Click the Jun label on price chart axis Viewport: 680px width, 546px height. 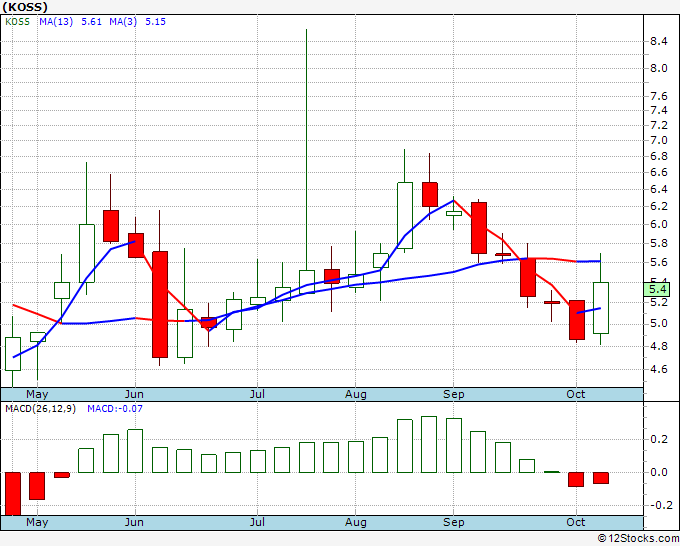[x=134, y=394]
